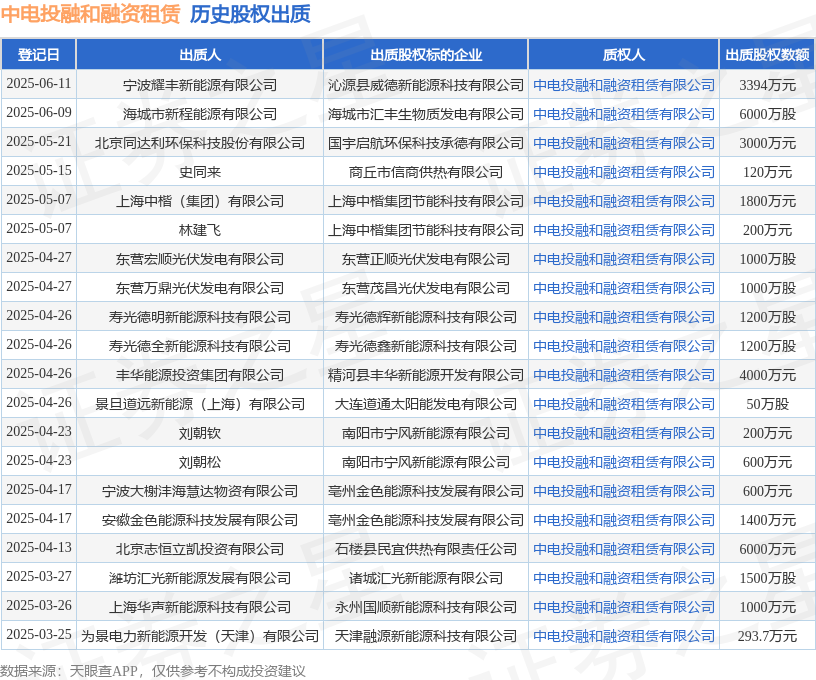Select 寿光德明新能源科技有限公司 cell
This screenshot has width=816, height=680.
point(200,317)
